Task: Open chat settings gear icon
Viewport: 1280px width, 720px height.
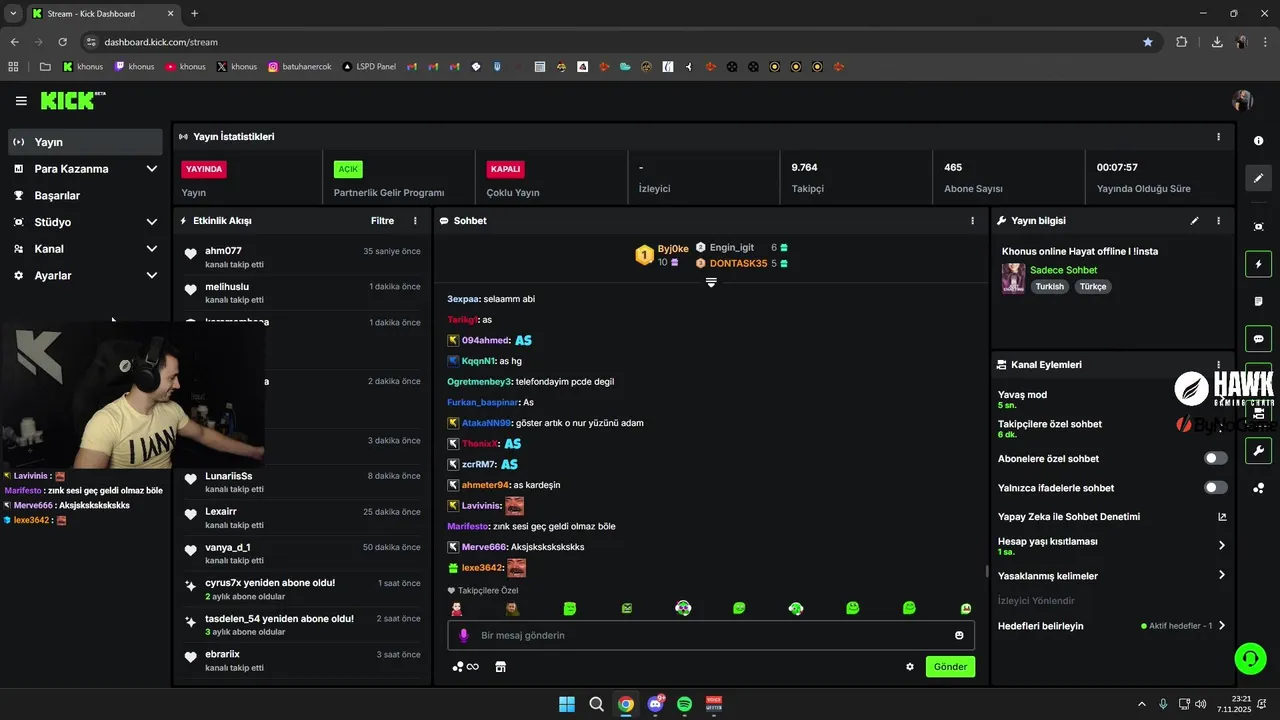Action: click(910, 667)
